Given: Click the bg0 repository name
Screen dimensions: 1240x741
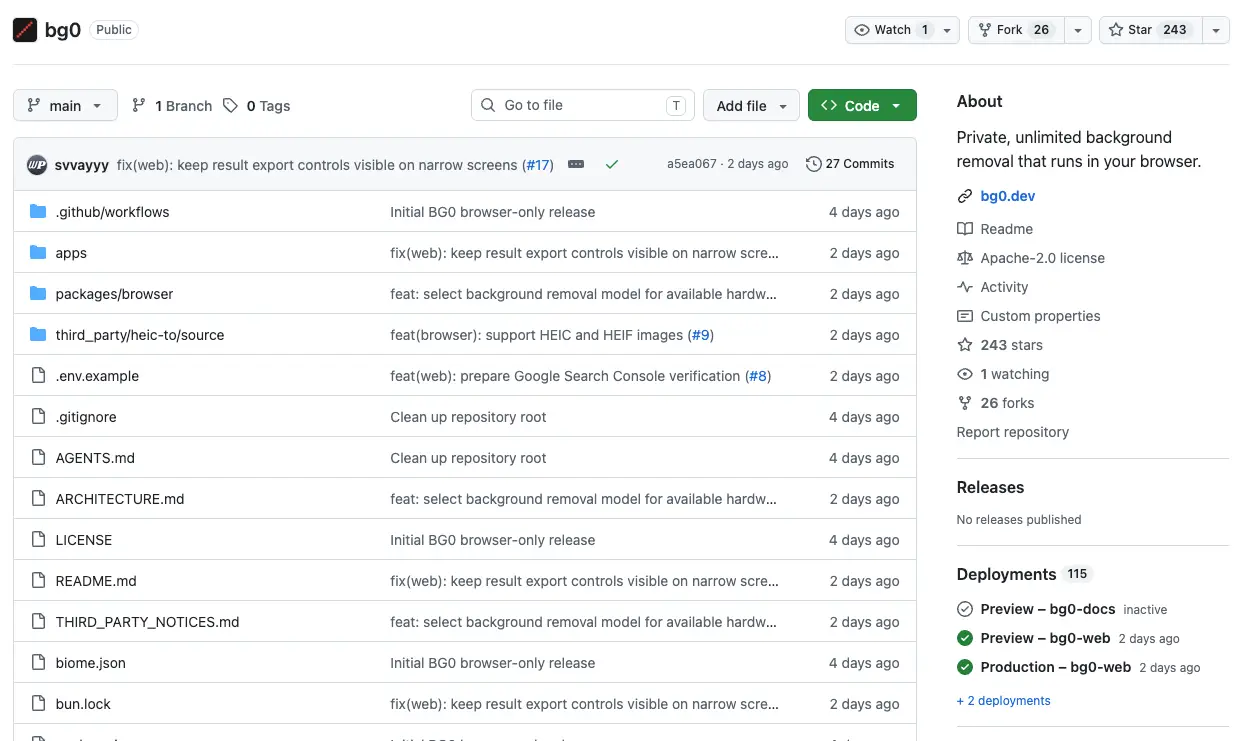Looking at the screenshot, I should point(63,30).
